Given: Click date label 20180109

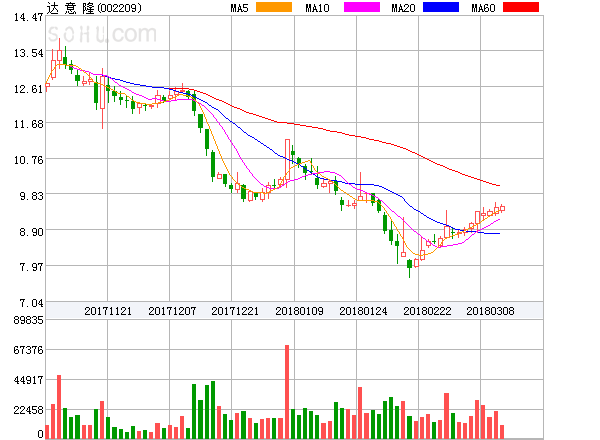Looking at the screenshot, I should pos(299,311).
